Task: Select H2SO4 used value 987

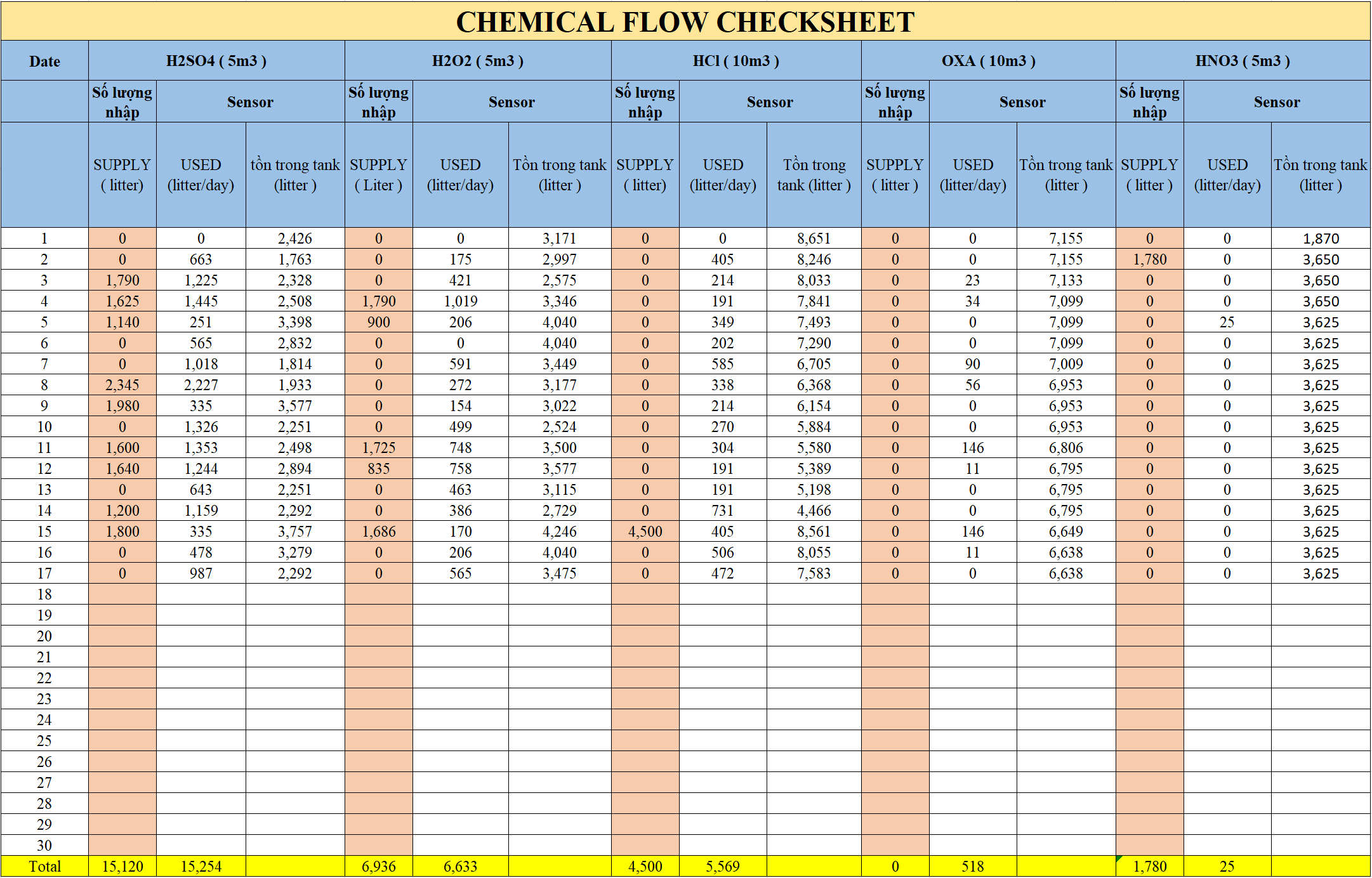Action: pyautogui.click(x=201, y=573)
